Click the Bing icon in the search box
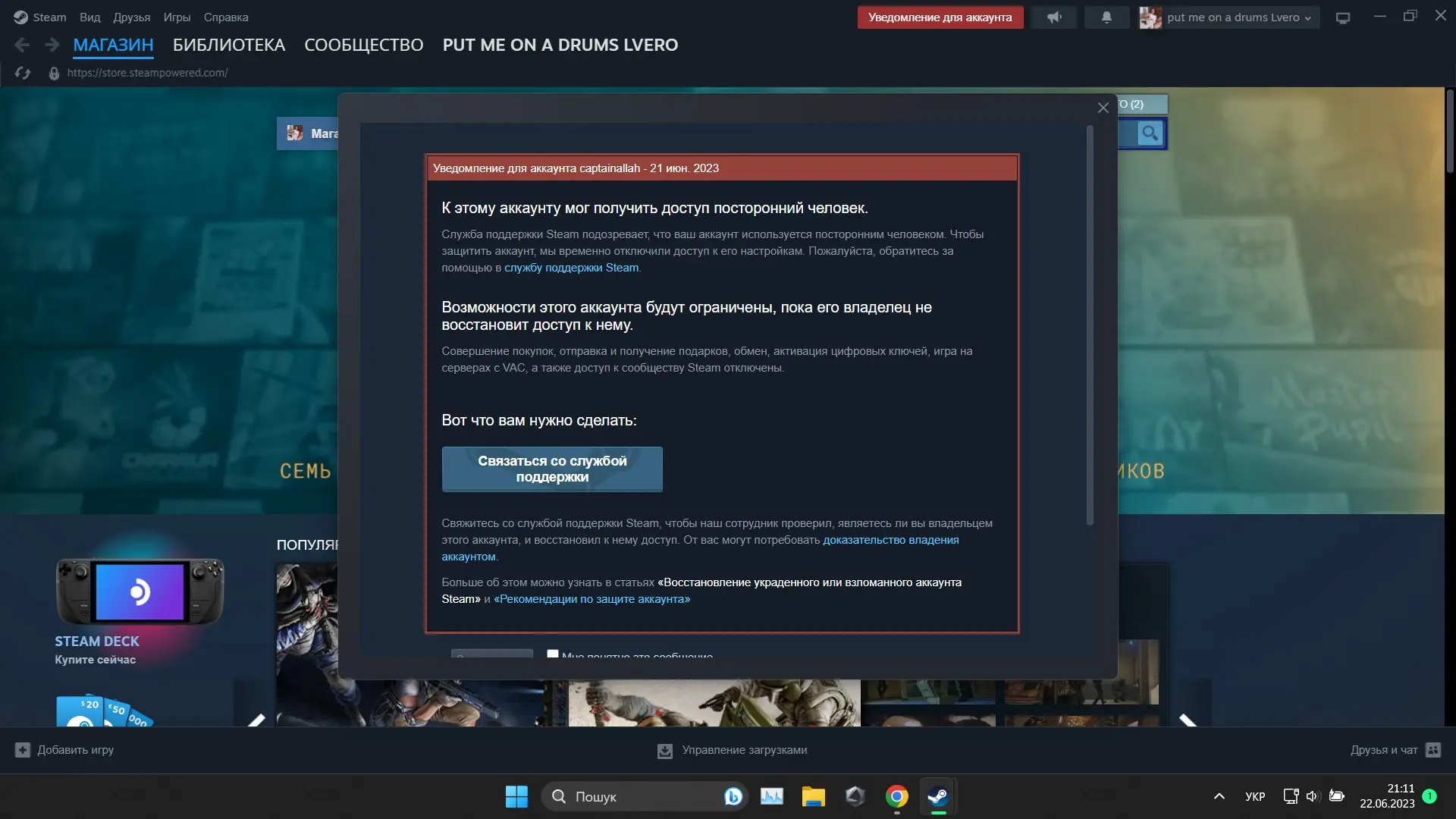This screenshot has width=1456, height=819. (x=733, y=796)
